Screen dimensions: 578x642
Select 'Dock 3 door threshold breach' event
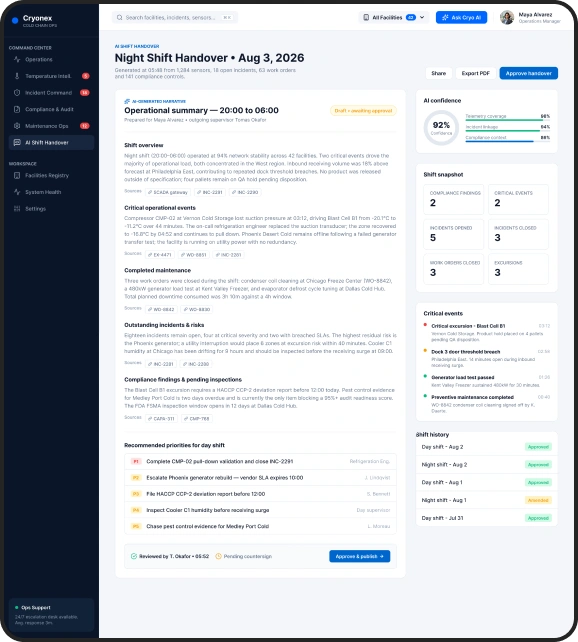pyautogui.click(x=487, y=358)
